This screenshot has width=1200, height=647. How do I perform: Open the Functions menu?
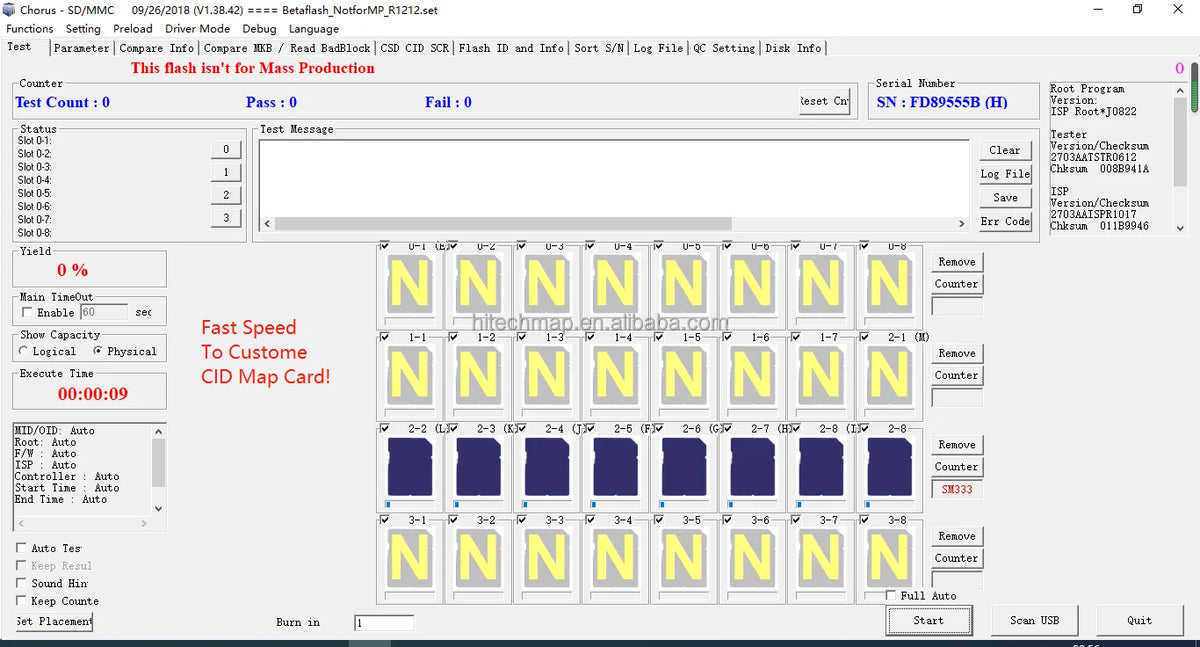click(x=30, y=29)
